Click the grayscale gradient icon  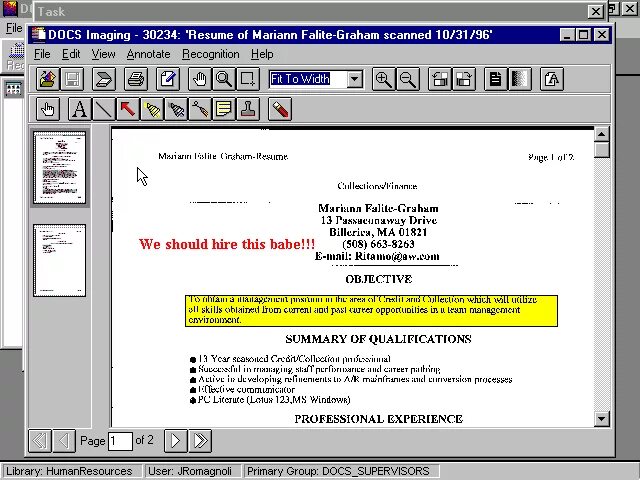520,79
